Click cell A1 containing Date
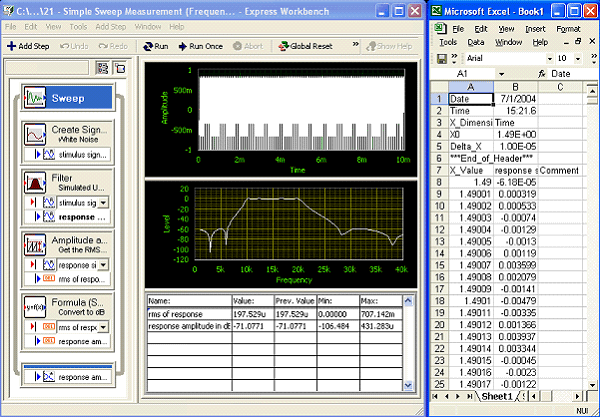Viewport: 601px width, 418px height. pyautogui.click(x=470, y=99)
